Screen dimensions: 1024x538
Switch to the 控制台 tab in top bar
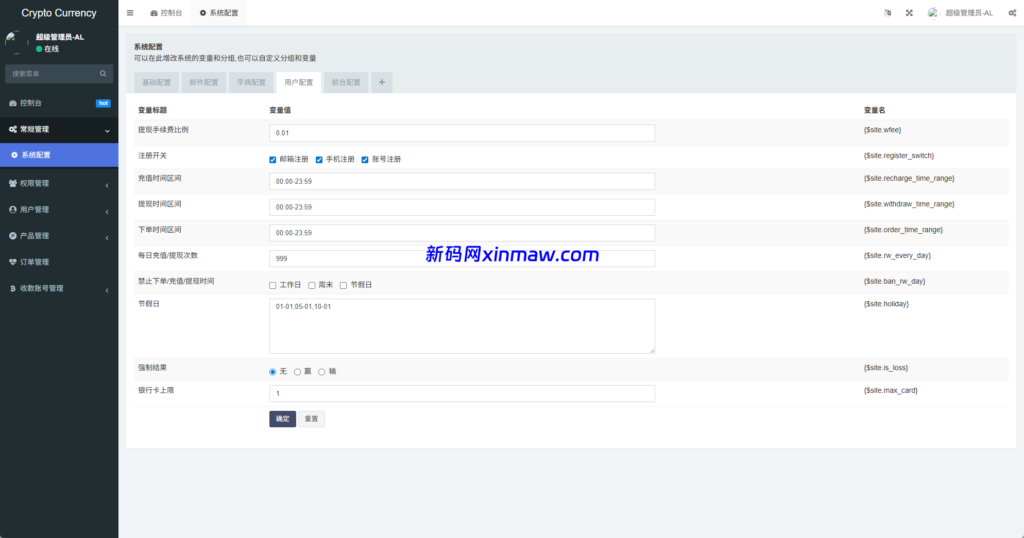pos(166,13)
